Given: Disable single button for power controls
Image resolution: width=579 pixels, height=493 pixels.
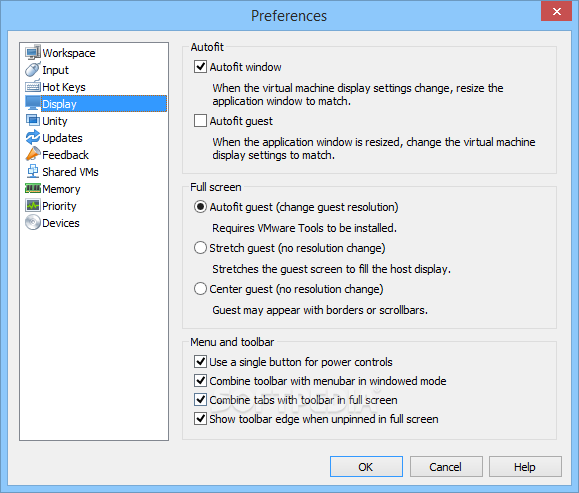Looking at the screenshot, I should (200, 362).
